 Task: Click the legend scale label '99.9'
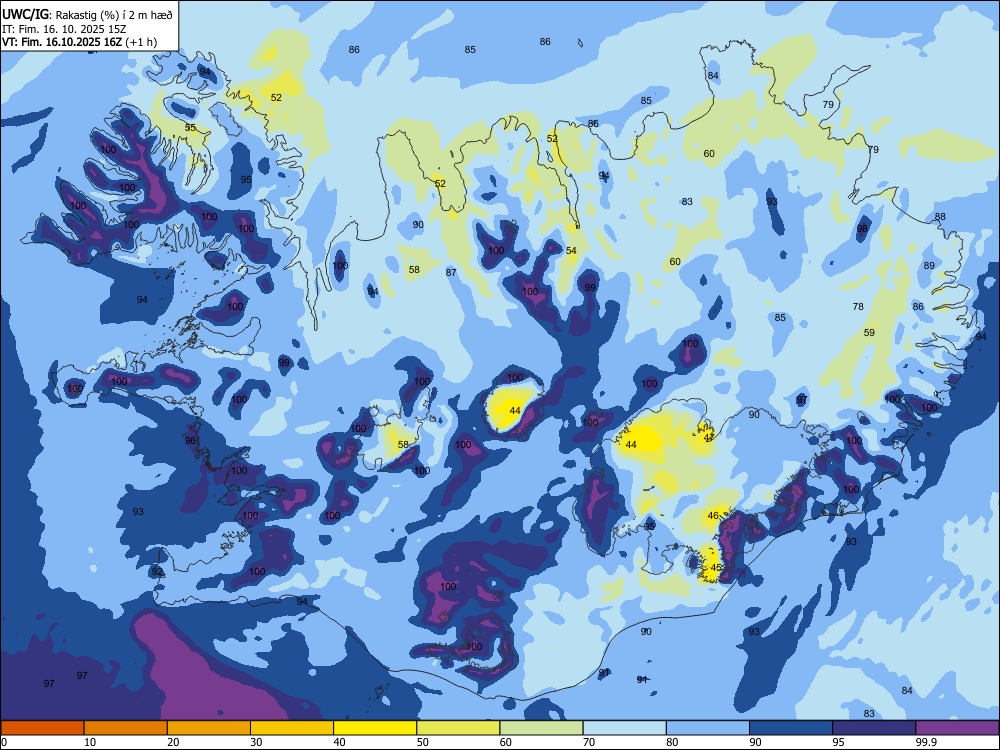926,742
